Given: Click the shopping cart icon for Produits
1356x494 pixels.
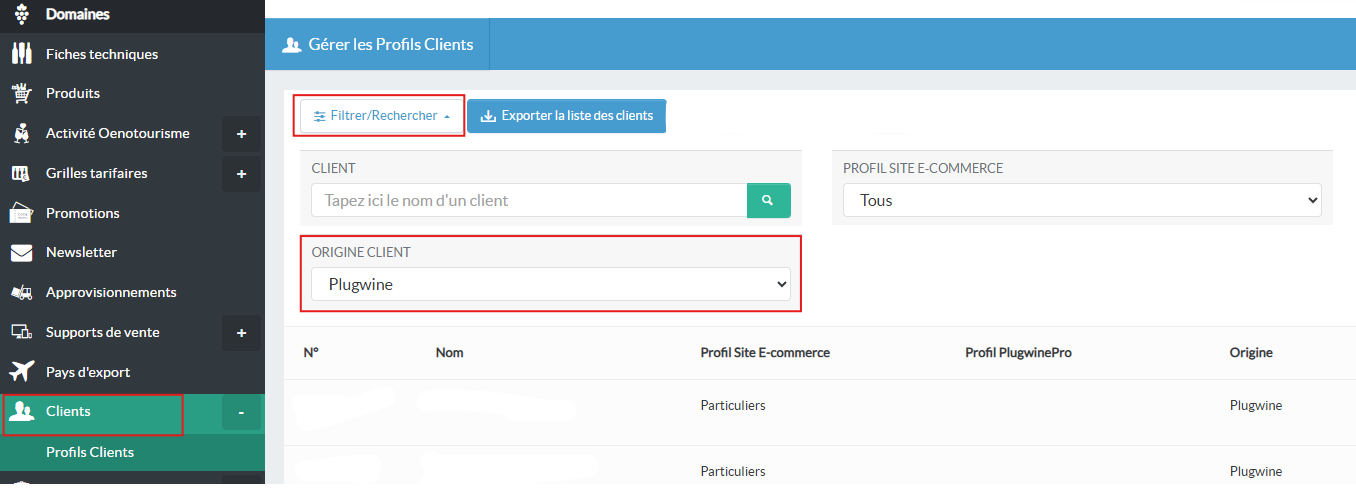Looking at the screenshot, I should click(21, 93).
